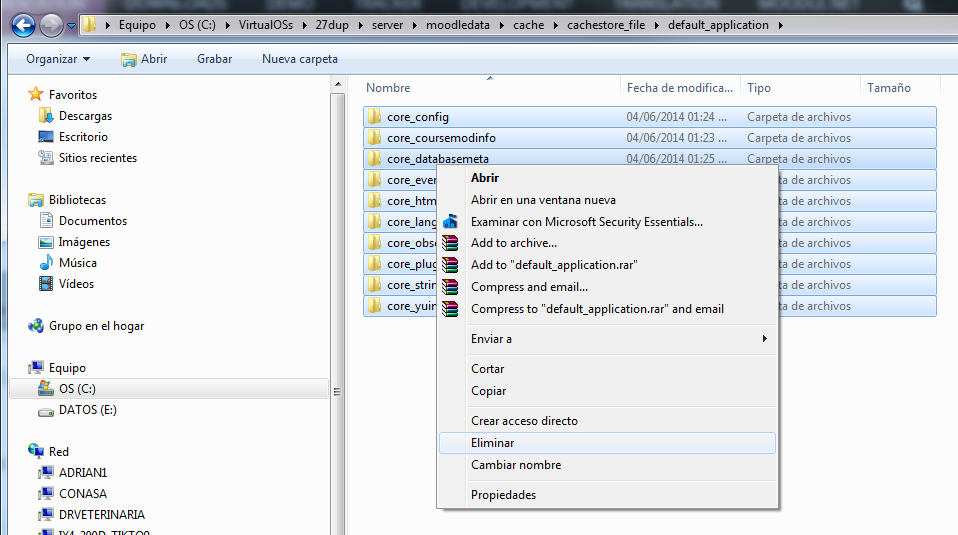
Task: Click the ADRIAN1 network computer icon
Action: pyautogui.click(x=46, y=472)
